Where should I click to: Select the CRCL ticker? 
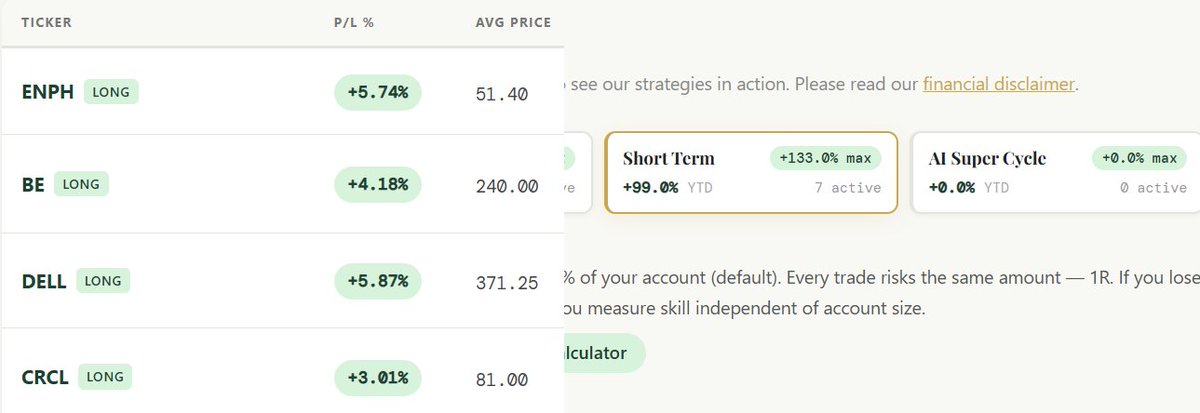pyautogui.click(x=45, y=378)
